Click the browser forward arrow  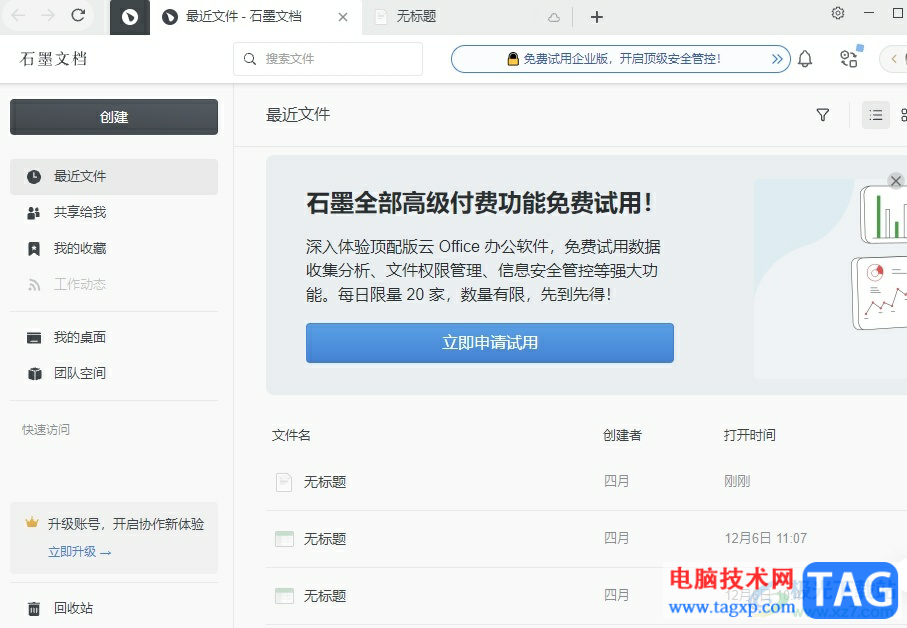point(47,16)
